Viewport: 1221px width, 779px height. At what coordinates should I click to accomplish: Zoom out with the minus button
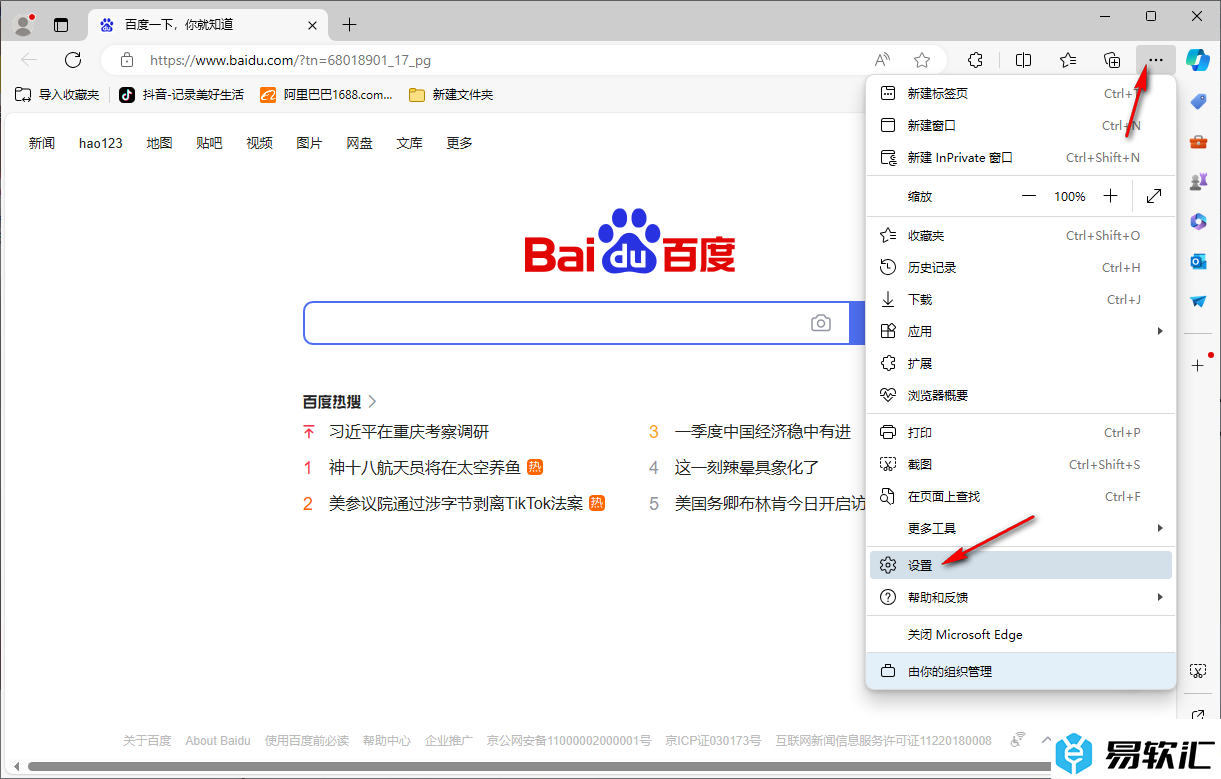1030,196
